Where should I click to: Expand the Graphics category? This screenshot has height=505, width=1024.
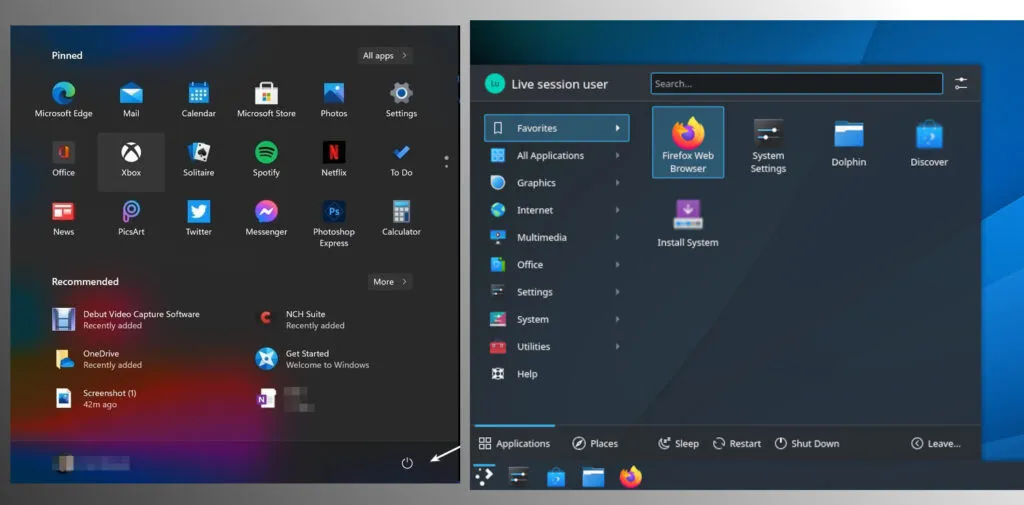(556, 183)
